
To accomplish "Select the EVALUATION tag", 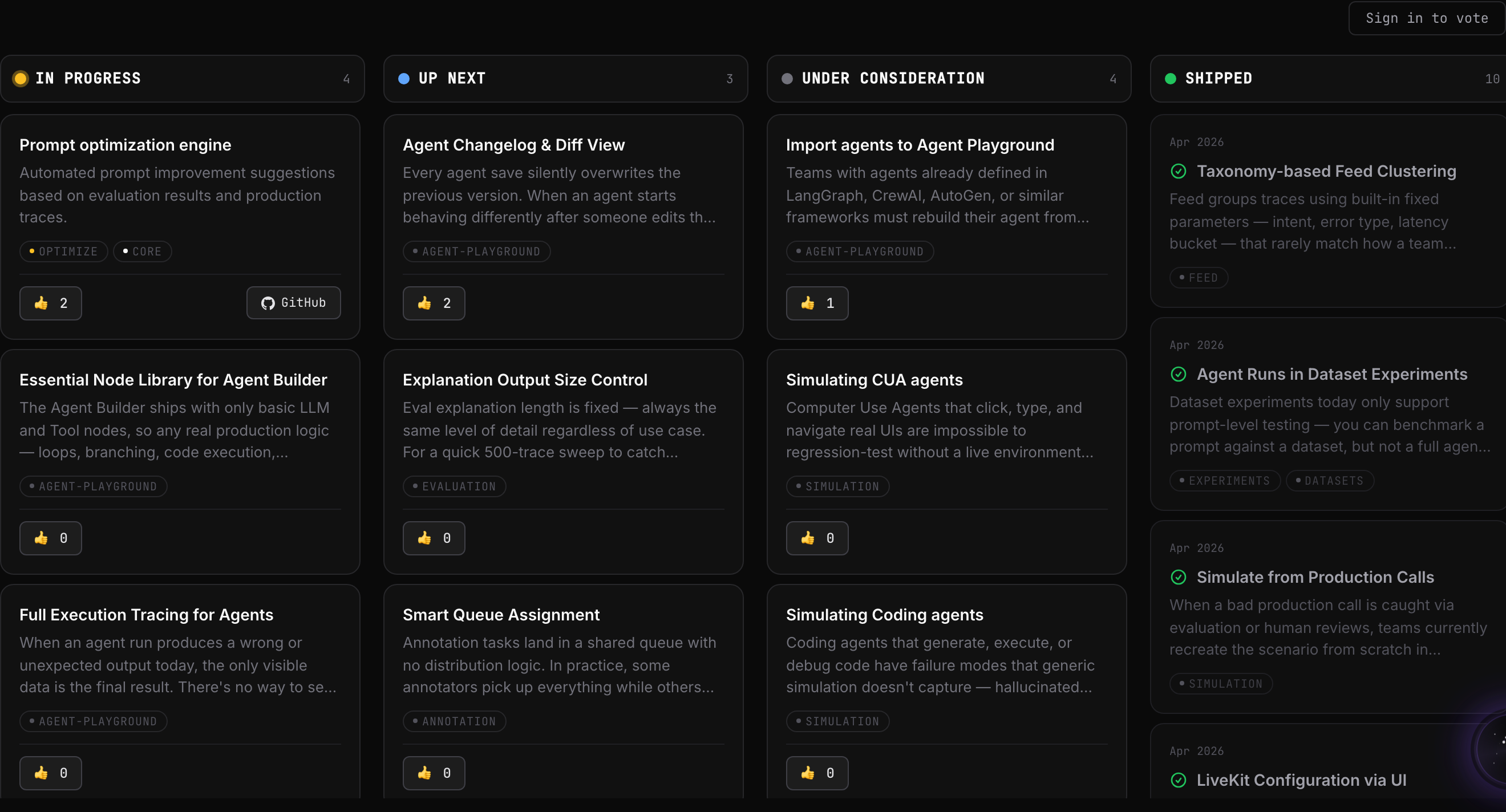I will point(454,486).
